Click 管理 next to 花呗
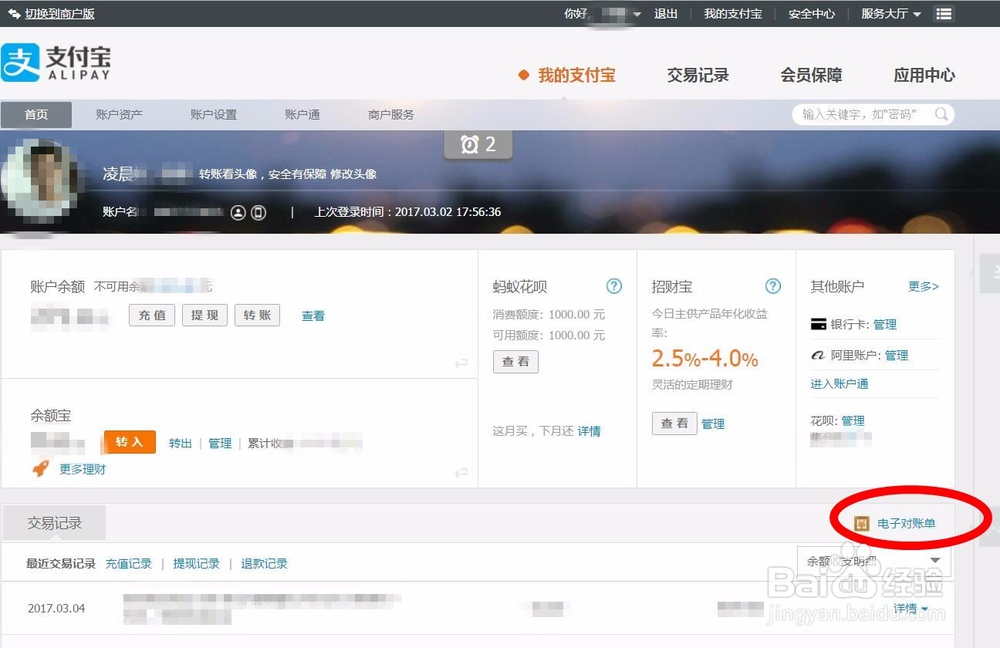Screen dimensions: 1000x648 click(853, 421)
